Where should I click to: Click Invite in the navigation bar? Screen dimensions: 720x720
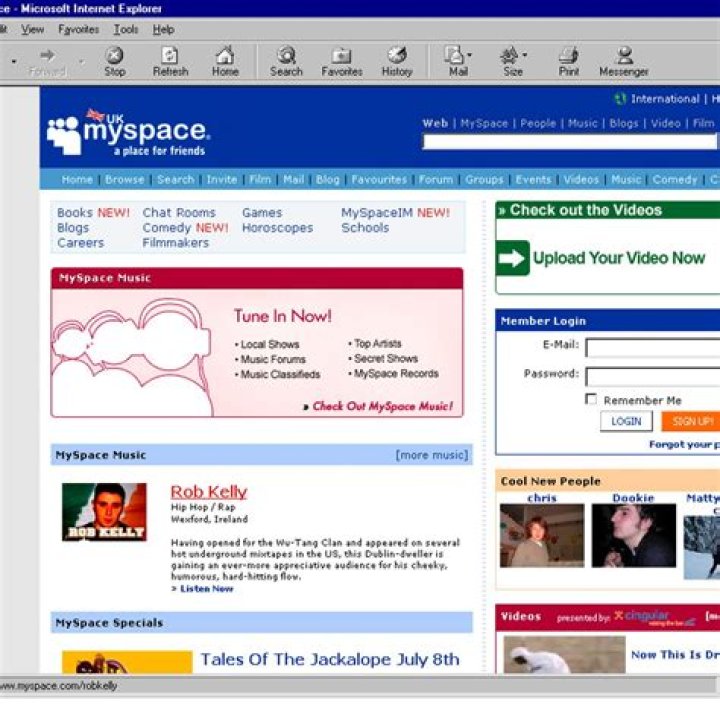pyautogui.click(x=221, y=179)
